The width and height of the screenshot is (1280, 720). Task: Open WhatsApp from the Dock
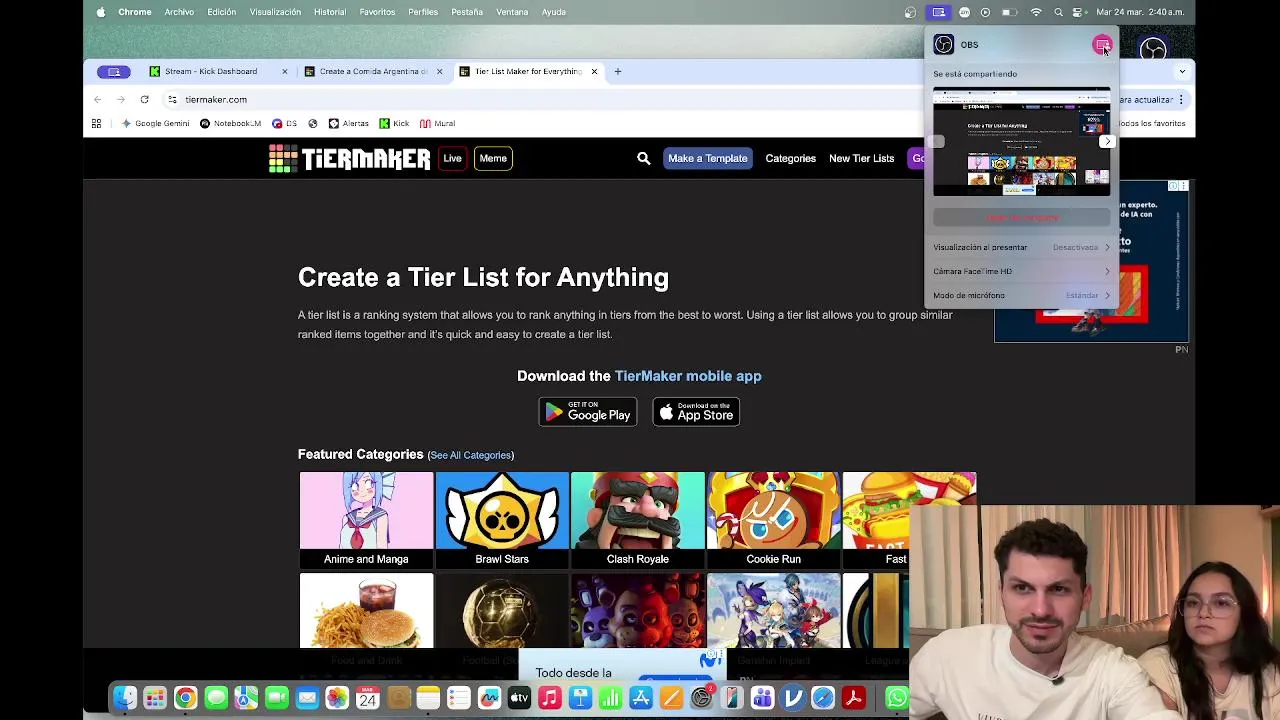click(896, 698)
